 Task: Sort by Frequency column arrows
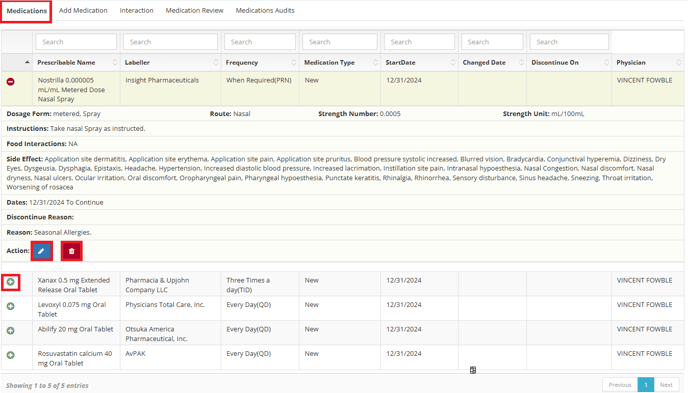pos(294,63)
